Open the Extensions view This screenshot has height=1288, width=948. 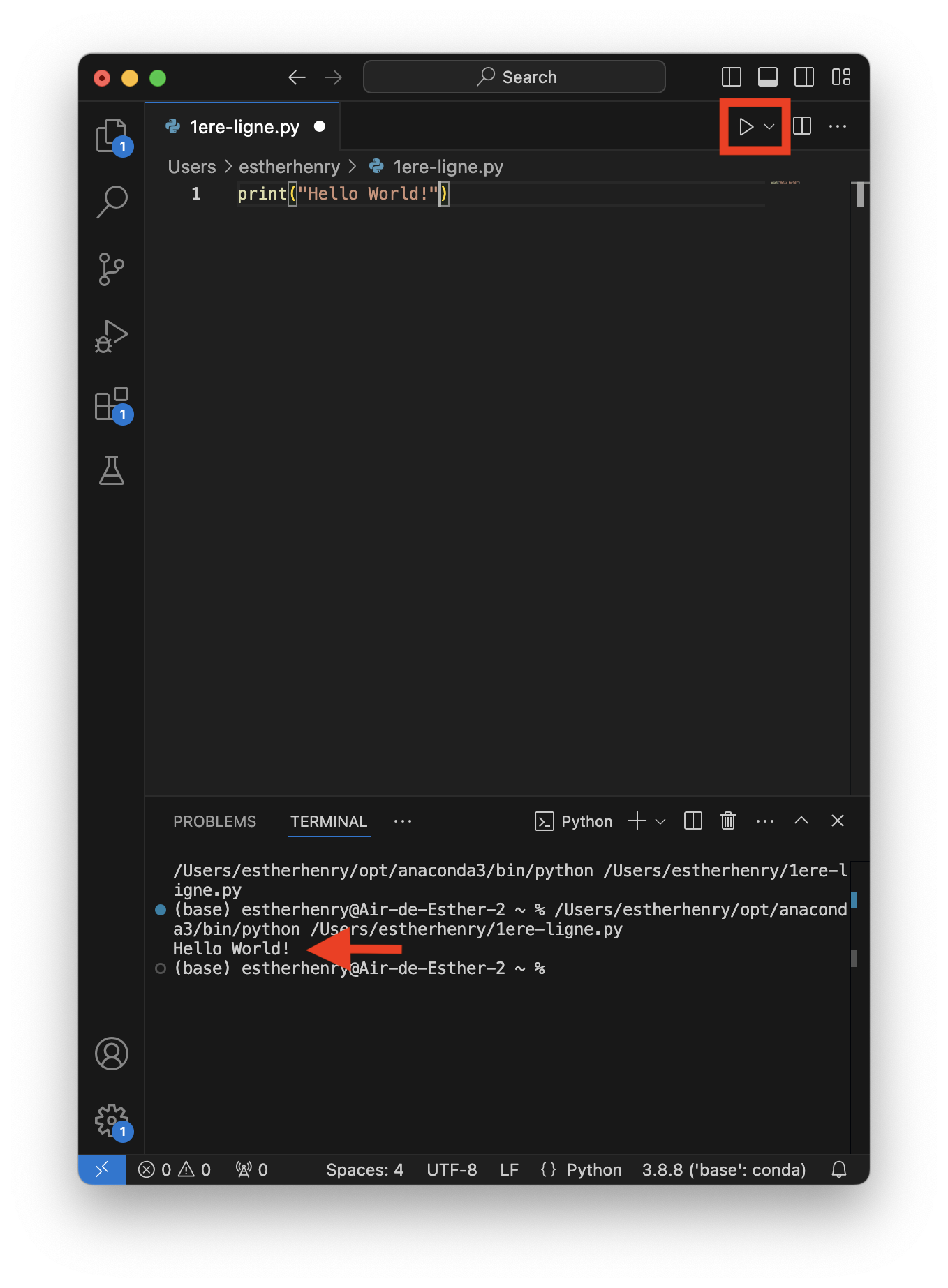pyautogui.click(x=112, y=403)
